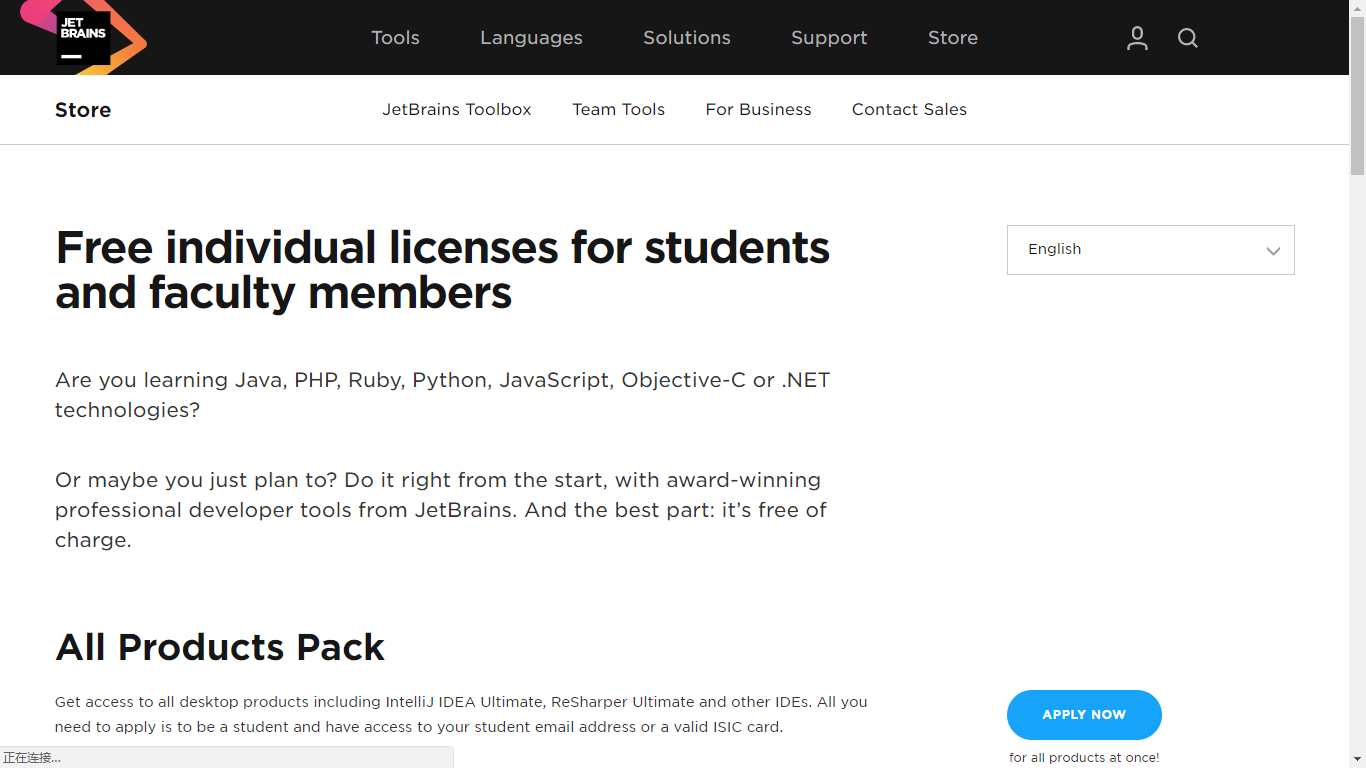Expand the English language dropdown

[1150, 250]
